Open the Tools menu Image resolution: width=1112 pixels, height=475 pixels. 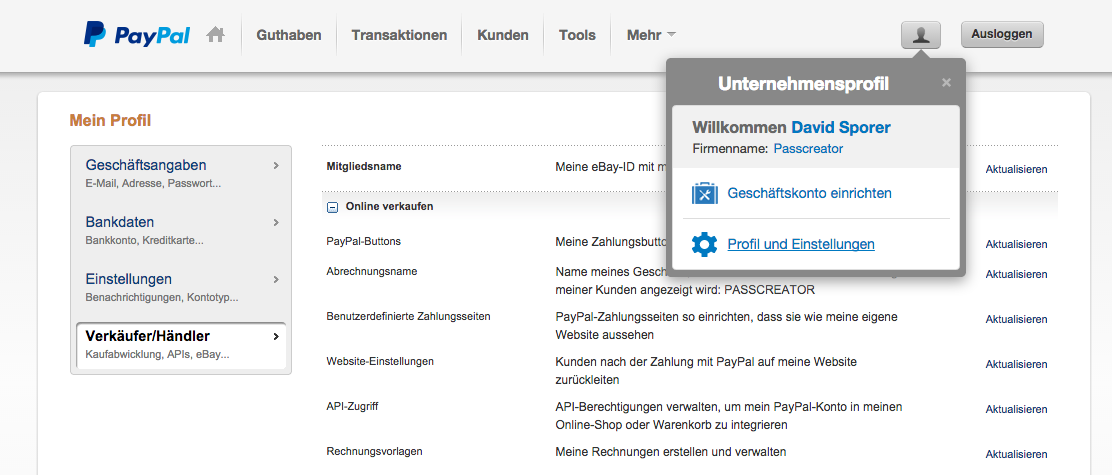coord(577,35)
